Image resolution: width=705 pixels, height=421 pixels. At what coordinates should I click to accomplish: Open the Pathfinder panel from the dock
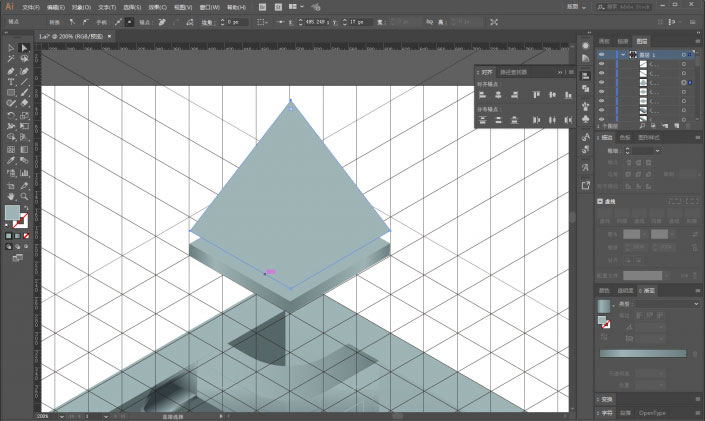click(585, 89)
